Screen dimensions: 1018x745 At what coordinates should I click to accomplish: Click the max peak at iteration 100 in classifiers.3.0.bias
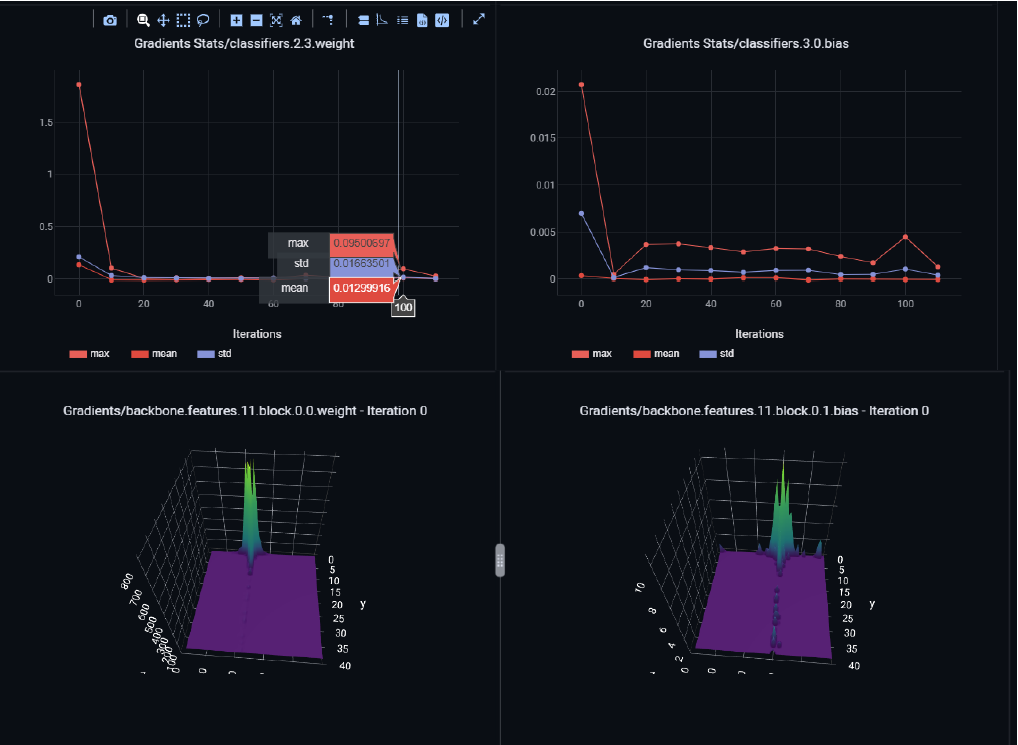click(x=904, y=237)
